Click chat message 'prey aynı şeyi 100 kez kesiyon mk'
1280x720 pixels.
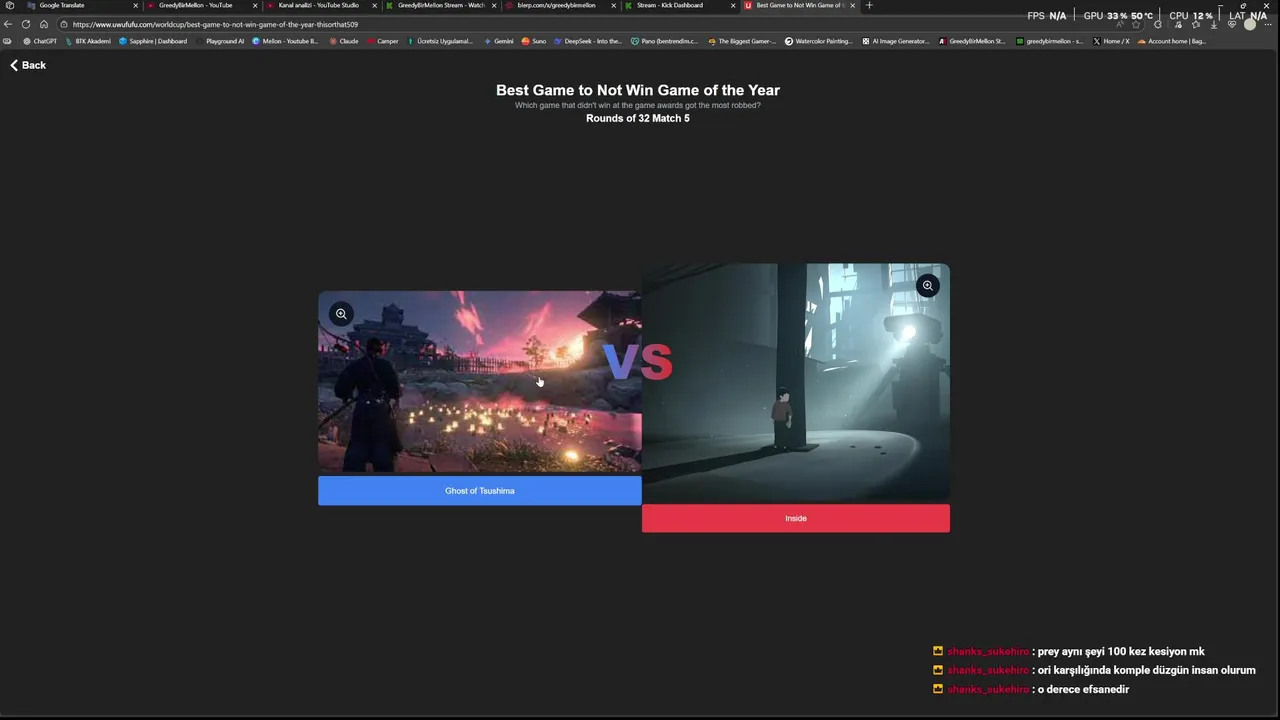pos(1121,652)
